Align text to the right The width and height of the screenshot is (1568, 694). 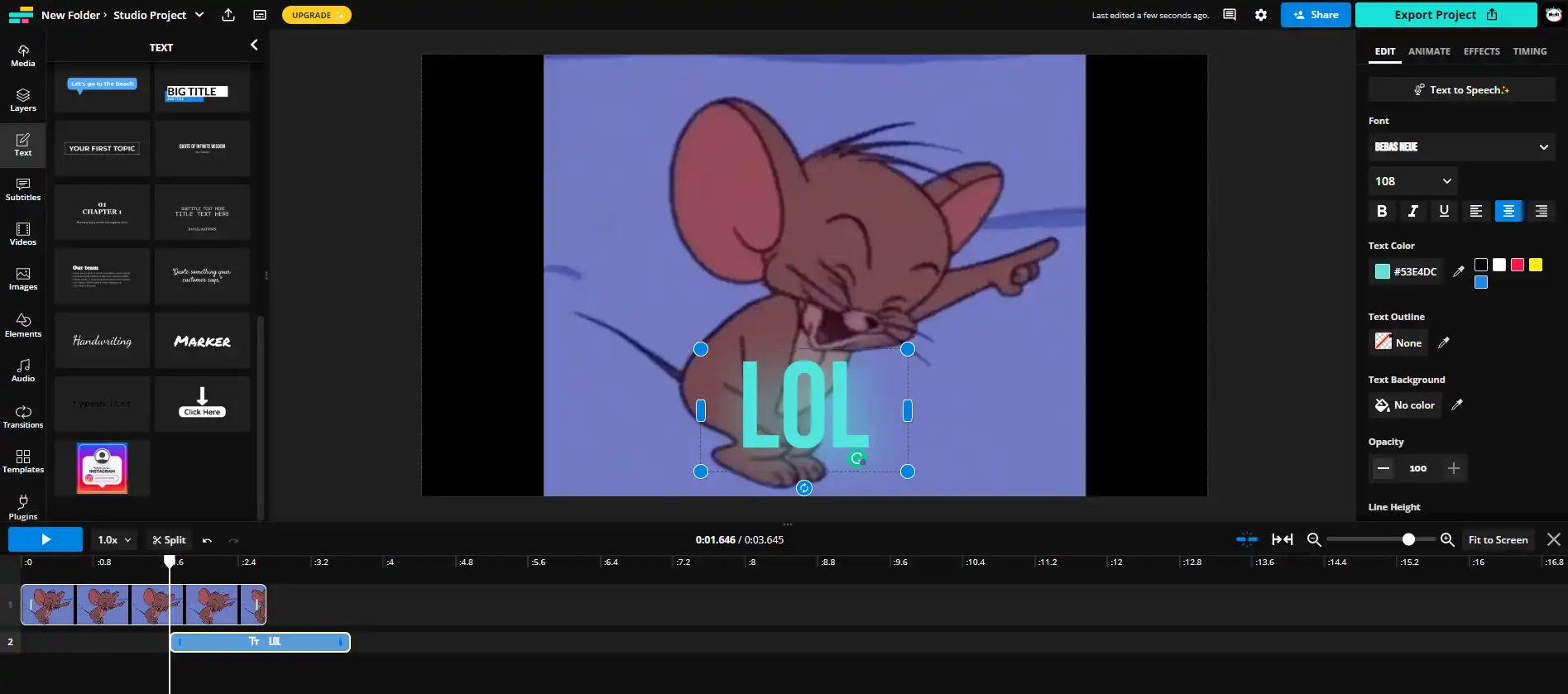pos(1541,211)
